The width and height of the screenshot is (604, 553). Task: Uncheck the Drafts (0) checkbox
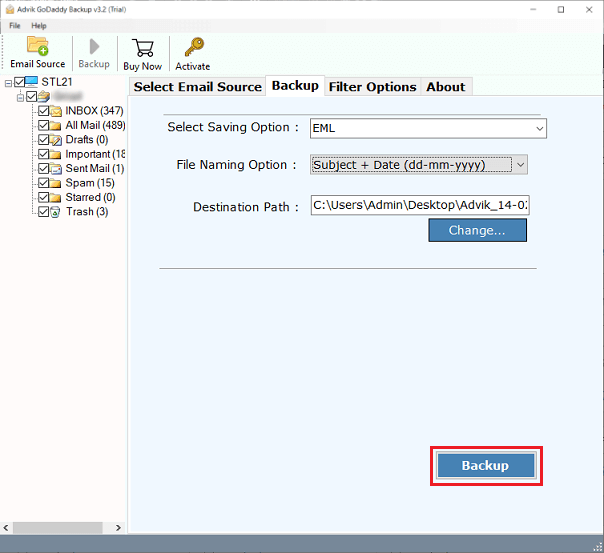click(x=44, y=140)
